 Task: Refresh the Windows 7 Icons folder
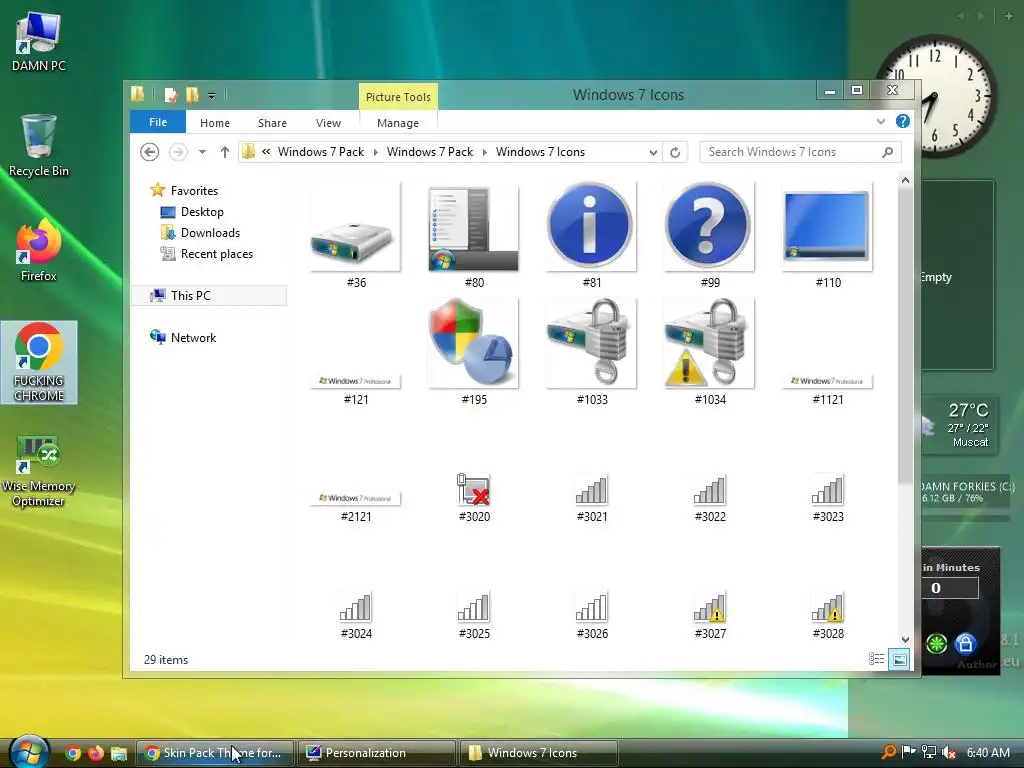(x=675, y=152)
